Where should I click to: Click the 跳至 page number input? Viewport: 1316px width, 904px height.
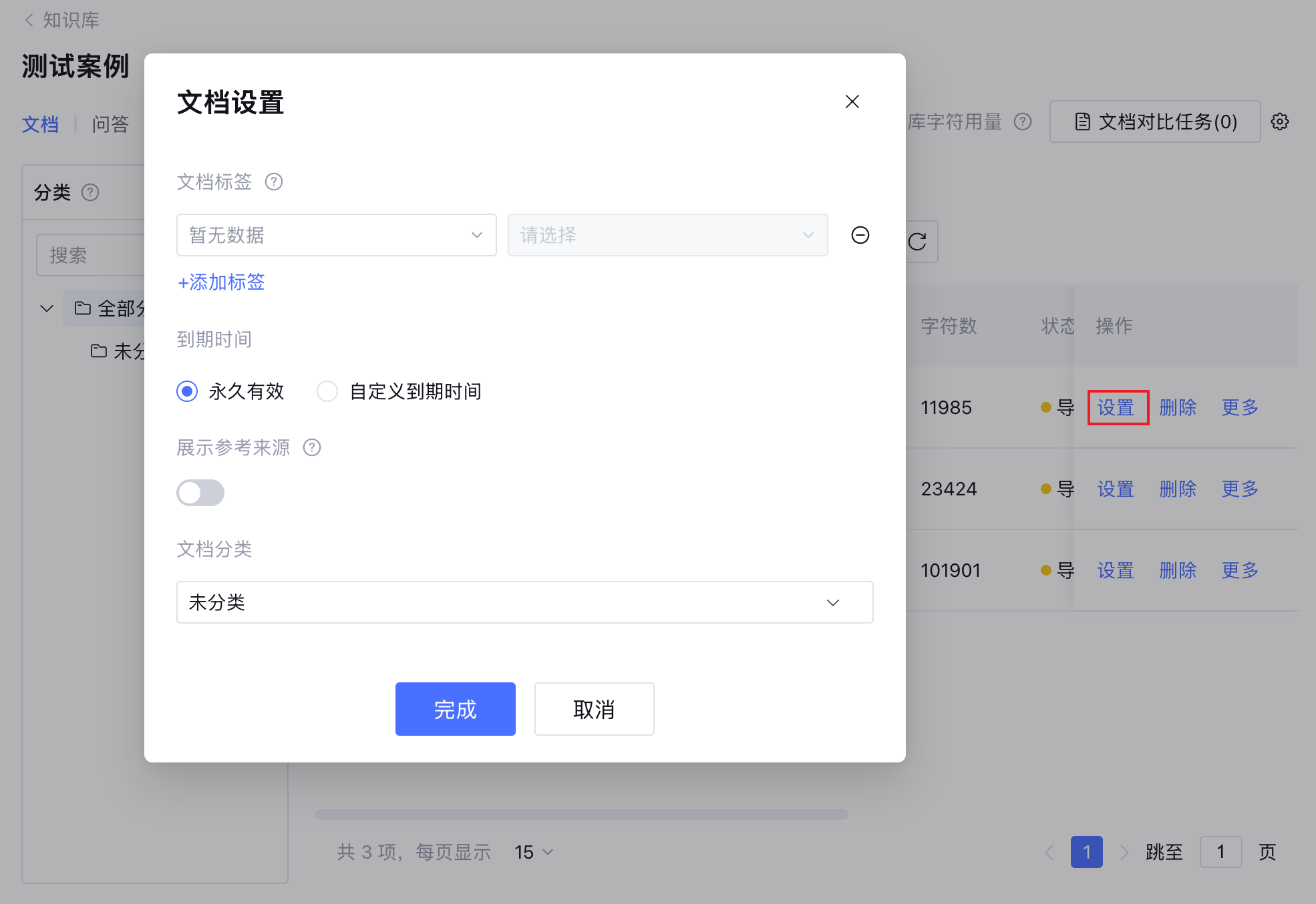[x=1220, y=852]
